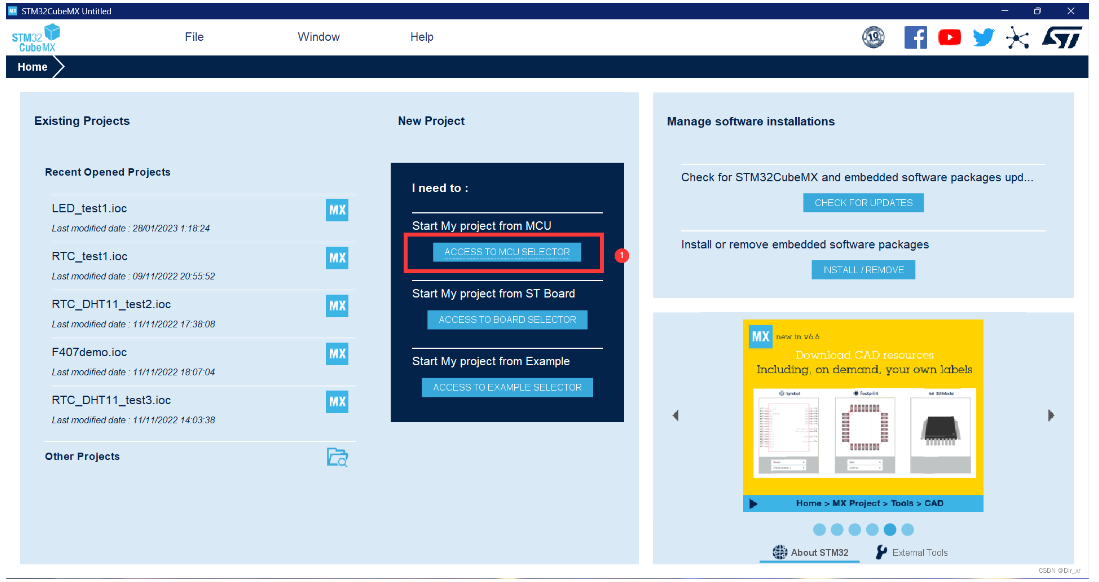The image size is (1099, 582).
Task: Open the Facebook page icon
Action: [915, 37]
